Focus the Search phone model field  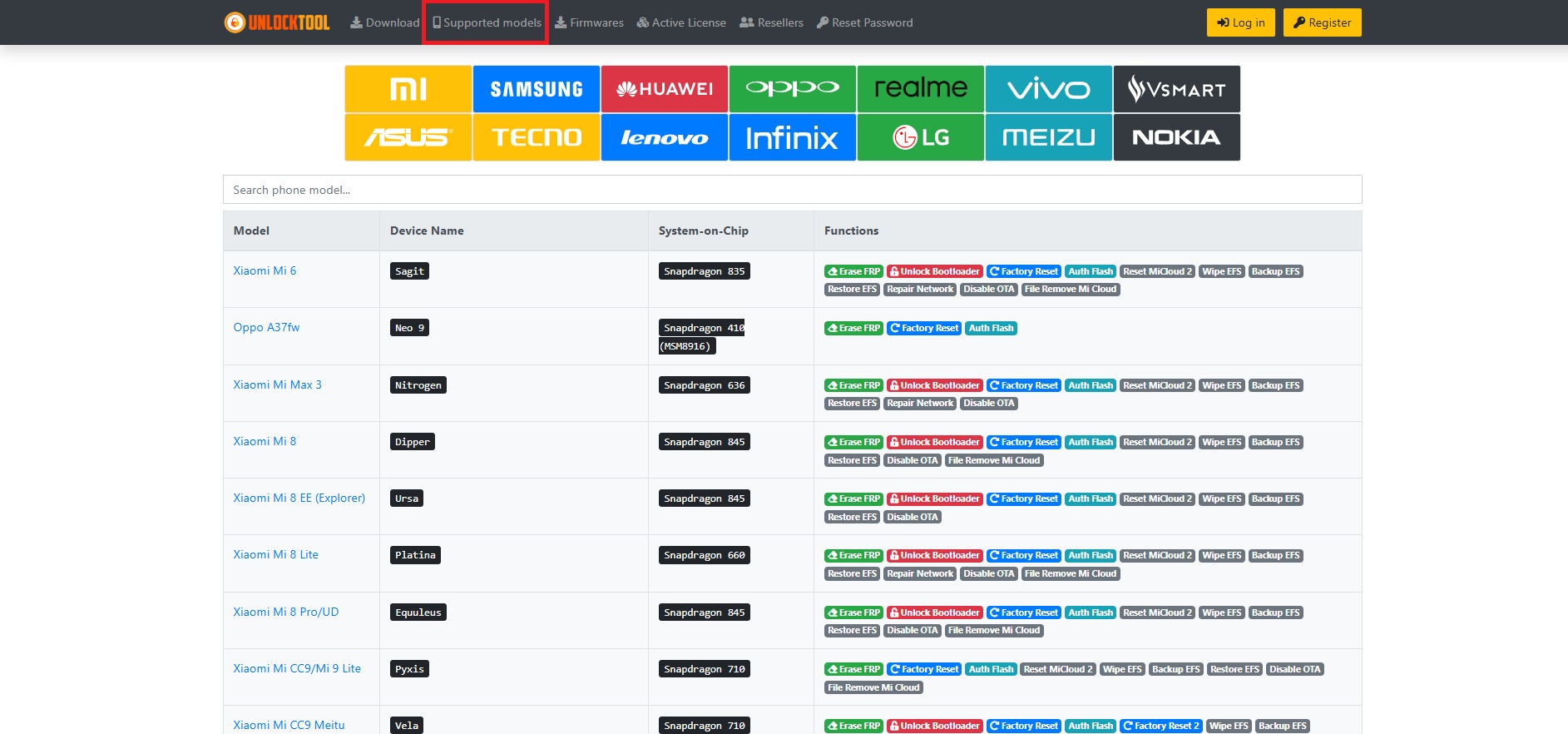(792, 190)
